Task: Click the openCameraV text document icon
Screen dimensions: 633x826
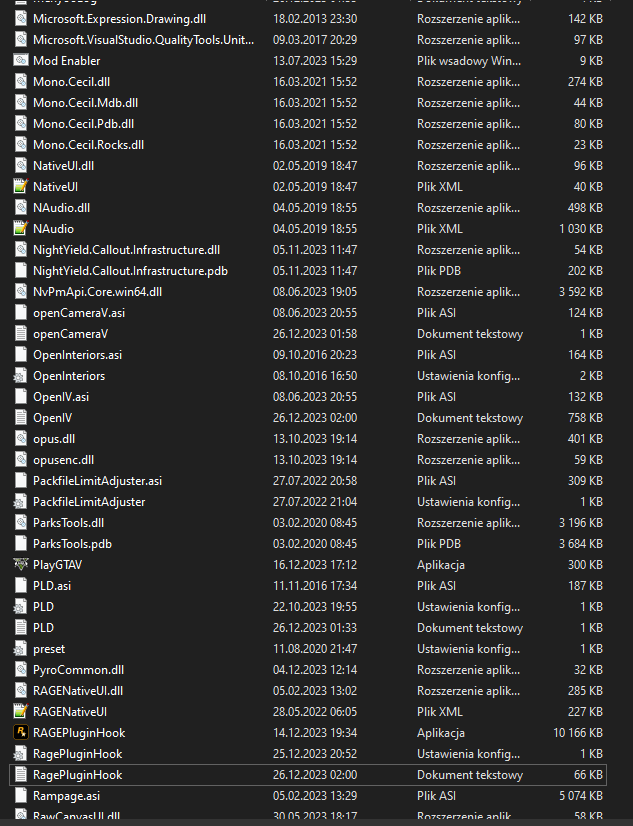Action: point(21,333)
